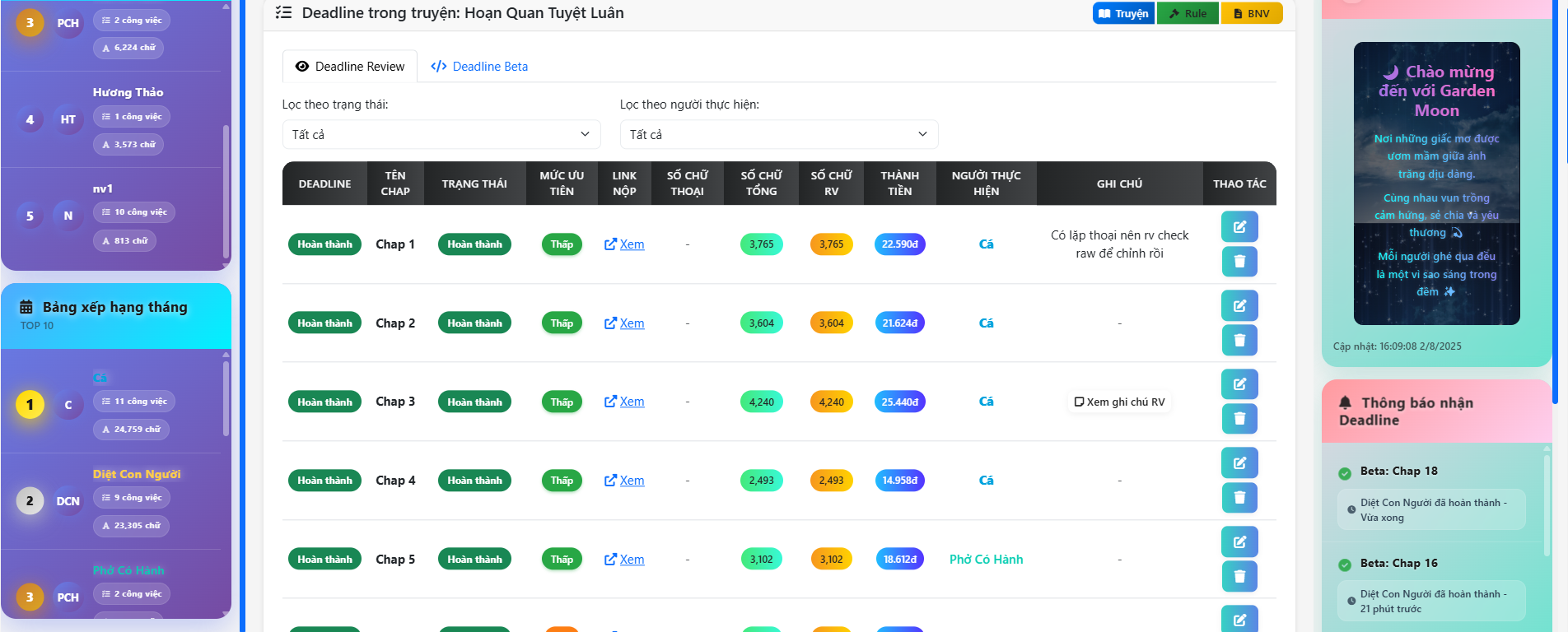The height and width of the screenshot is (632, 1568).
Task: Click the Phở Có Hành assignee in Chap 5
Action: (986, 560)
